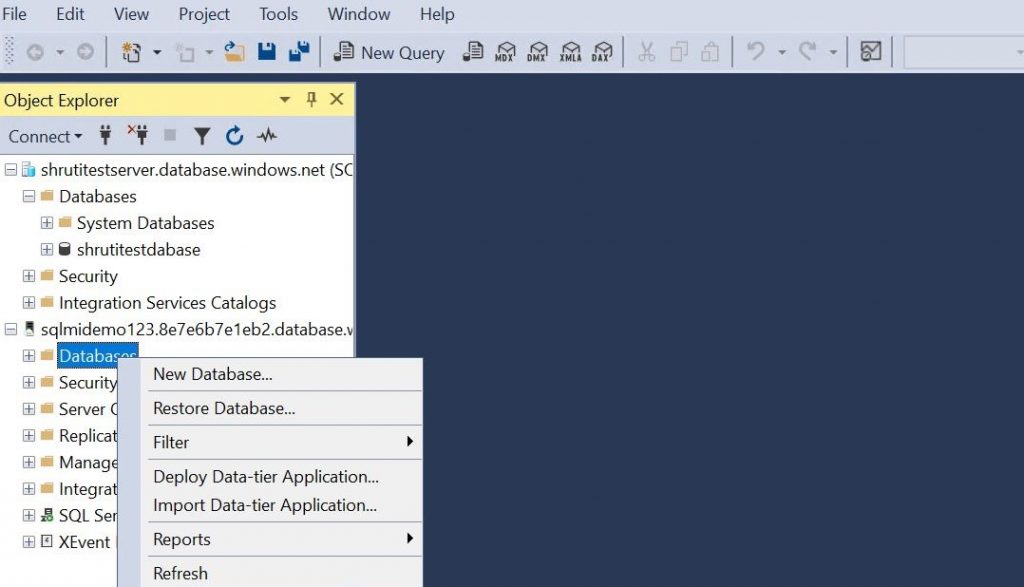Click the Open File folder icon
The image size is (1024, 587).
(x=235, y=52)
